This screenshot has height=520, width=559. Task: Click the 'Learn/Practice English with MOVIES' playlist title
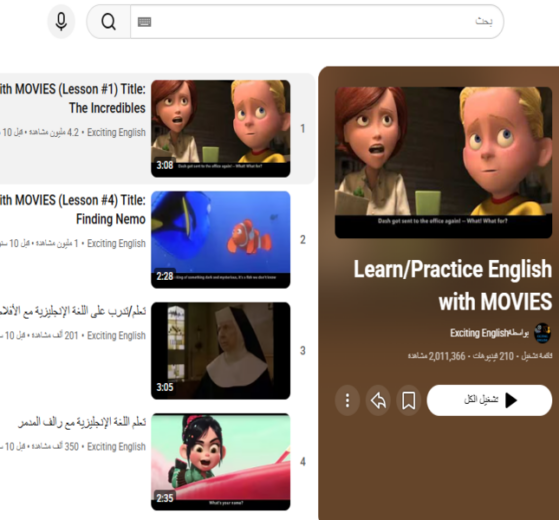453,285
